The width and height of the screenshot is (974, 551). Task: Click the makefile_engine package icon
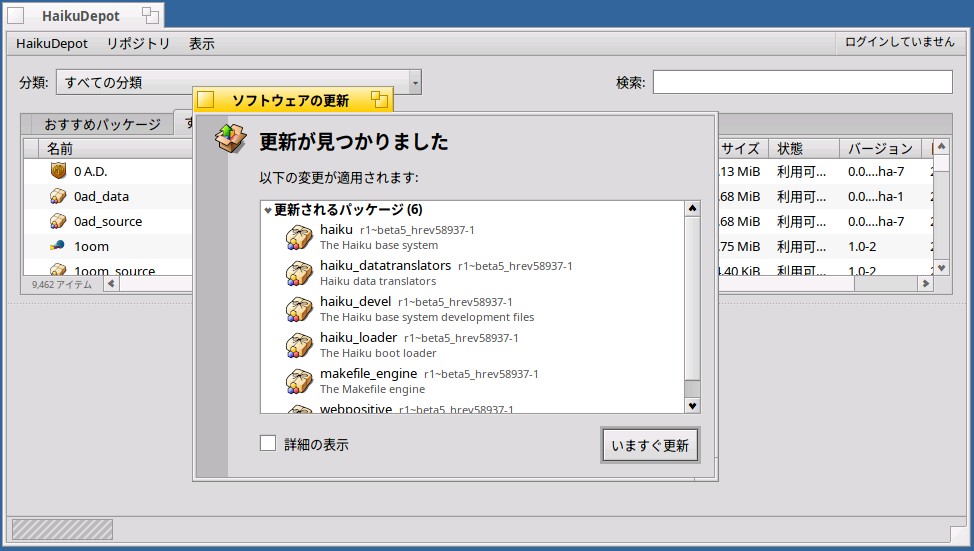point(299,381)
